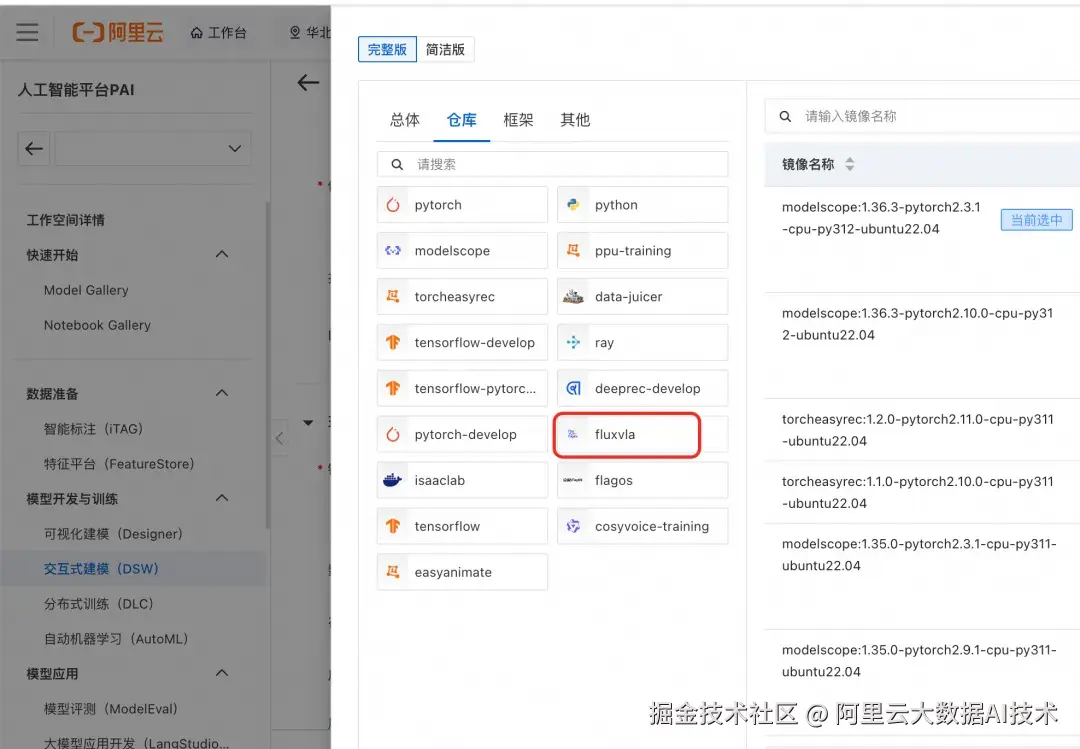
Task: Open the 总体 tab
Action: 405,120
